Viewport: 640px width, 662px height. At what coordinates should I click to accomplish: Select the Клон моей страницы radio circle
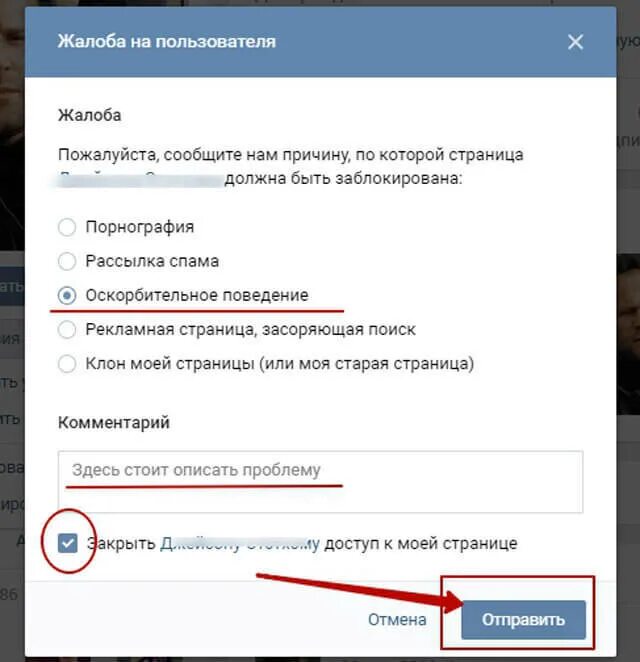(67, 364)
